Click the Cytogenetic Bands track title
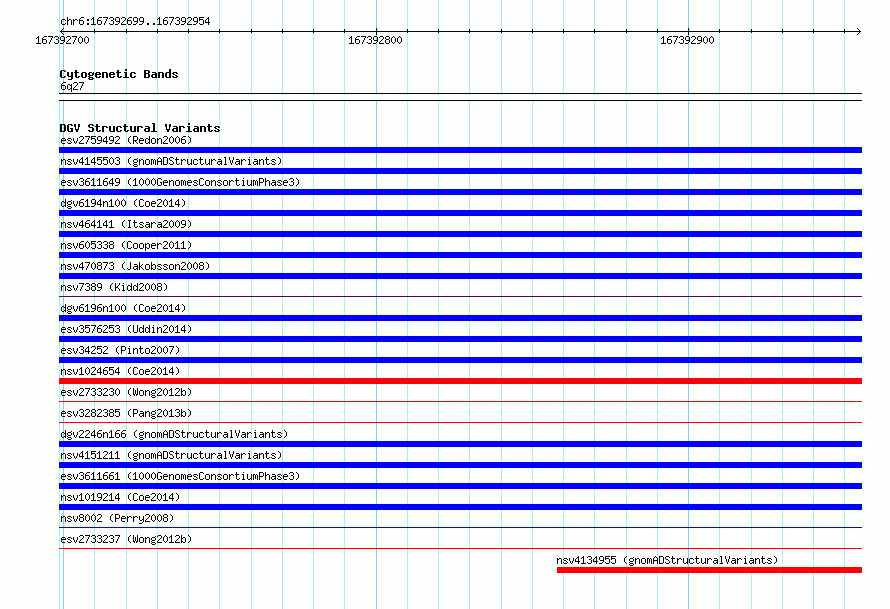The image size is (890, 609). [x=119, y=74]
